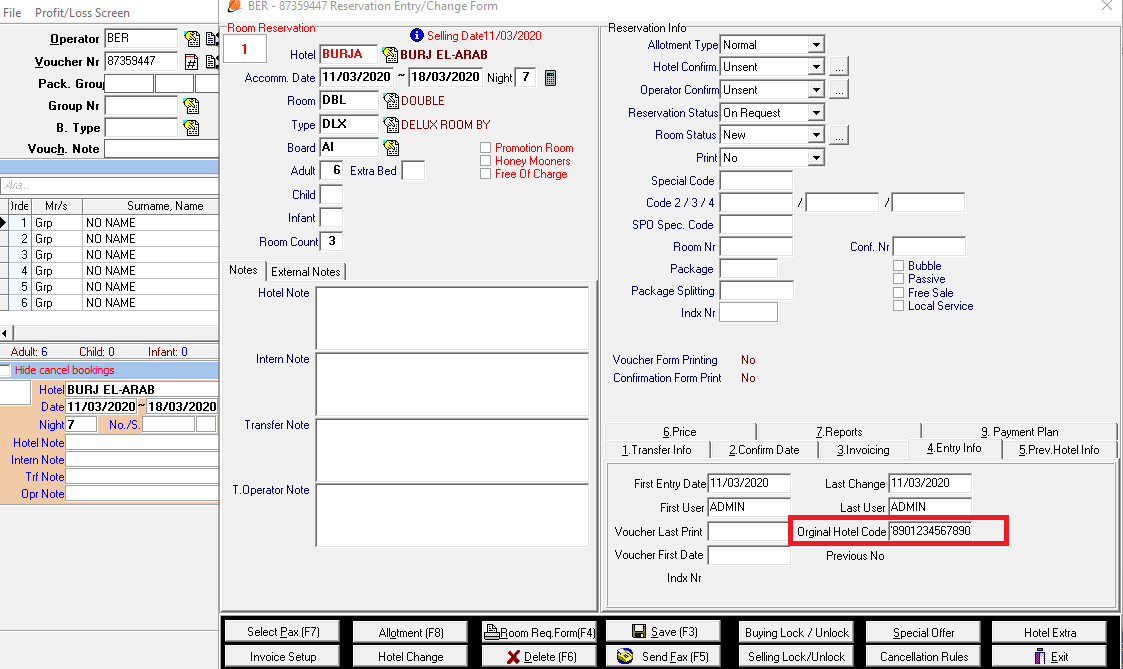
Task: Open the Board lookup icon beside AI
Action: (x=390, y=148)
